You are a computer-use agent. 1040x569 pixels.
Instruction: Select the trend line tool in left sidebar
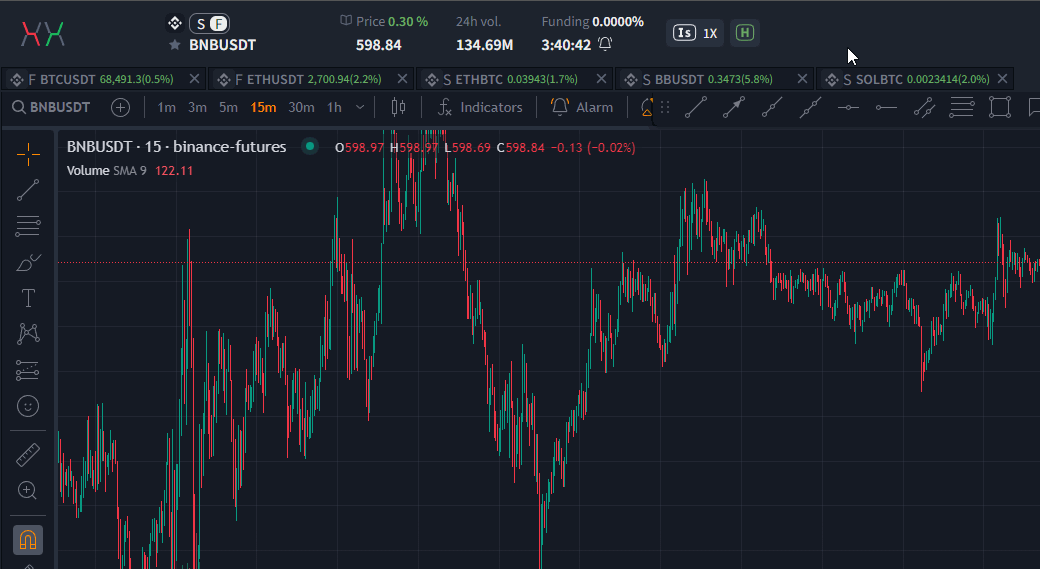(x=28, y=190)
